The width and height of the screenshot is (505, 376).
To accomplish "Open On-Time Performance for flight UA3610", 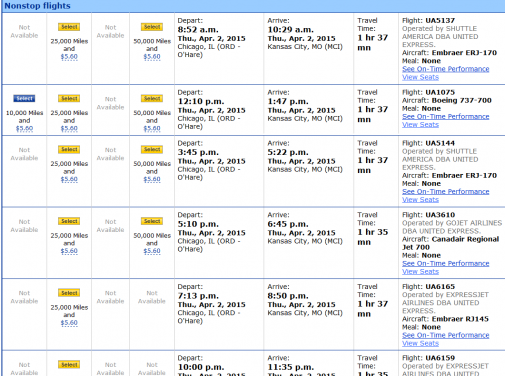I will pos(446,263).
